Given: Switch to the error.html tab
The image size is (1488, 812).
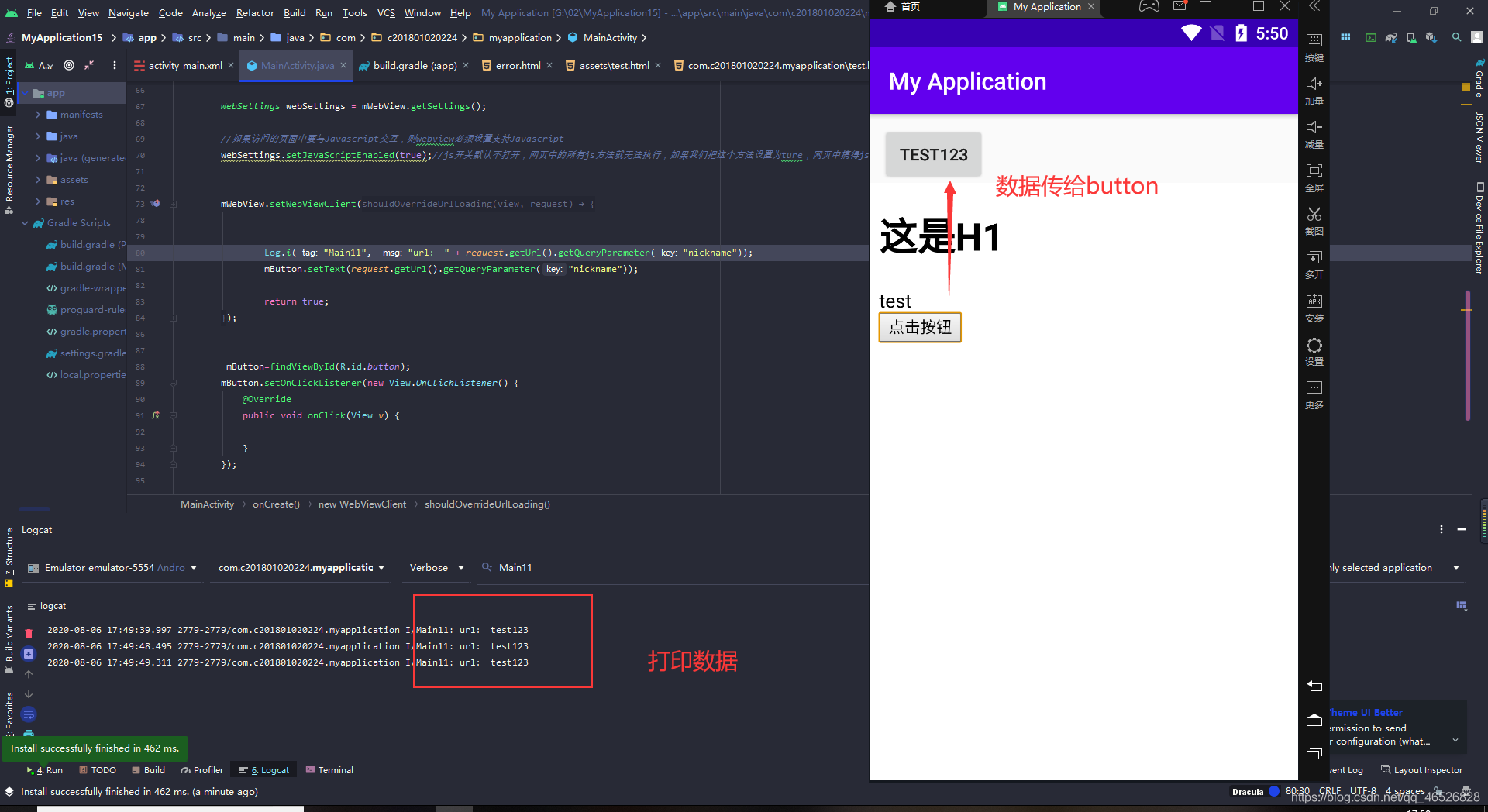Looking at the screenshot, I should click(x=518, y=66).
